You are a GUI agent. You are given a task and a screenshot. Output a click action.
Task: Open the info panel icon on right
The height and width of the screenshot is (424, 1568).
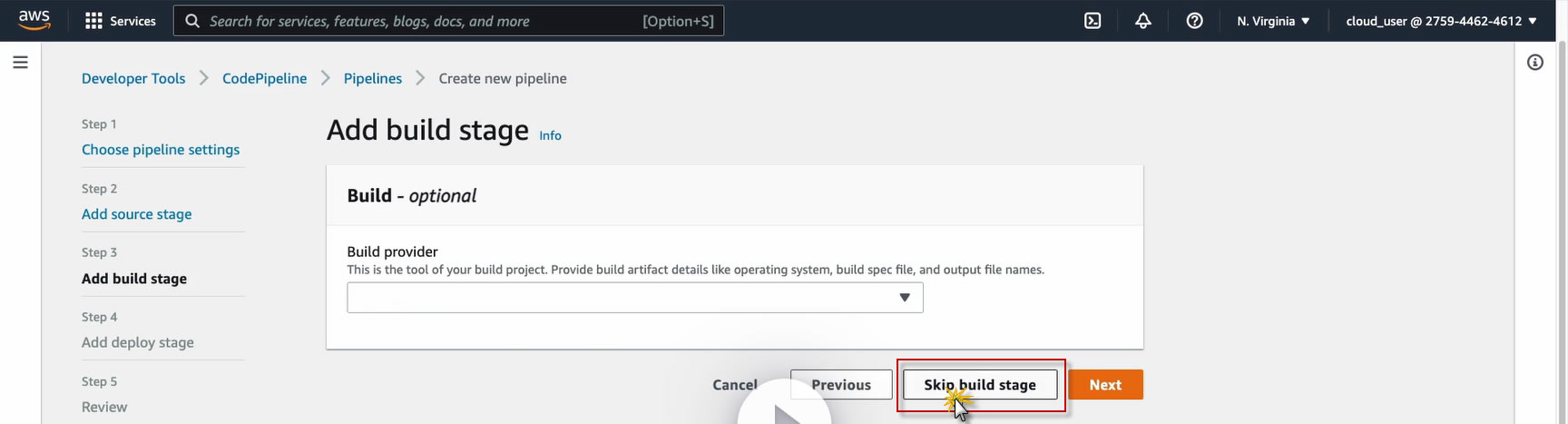pos(1534,63)
